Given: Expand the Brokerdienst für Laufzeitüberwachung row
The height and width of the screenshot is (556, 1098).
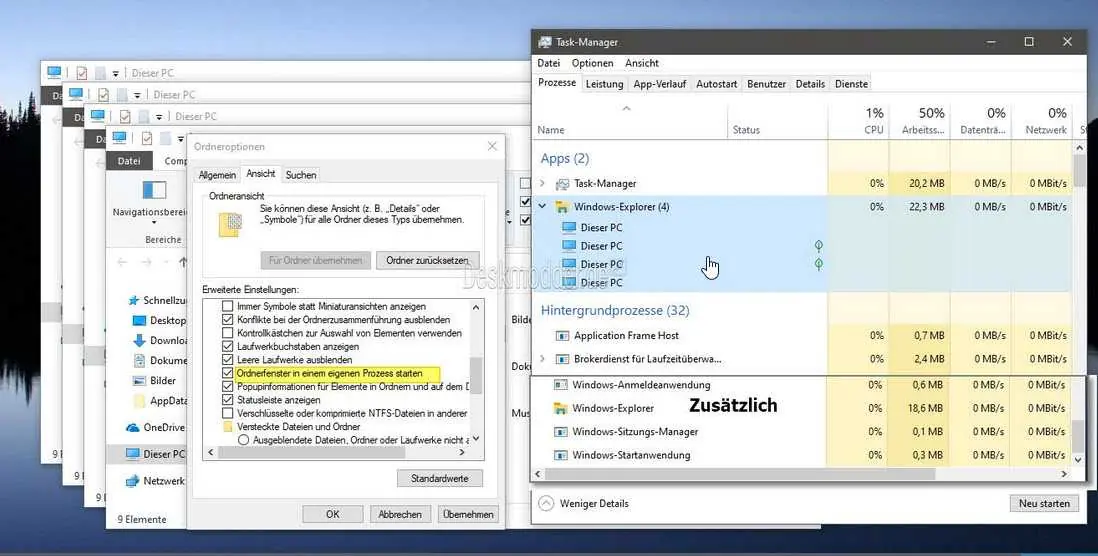Looking at the screenshot, I should (x=543, y=359).
